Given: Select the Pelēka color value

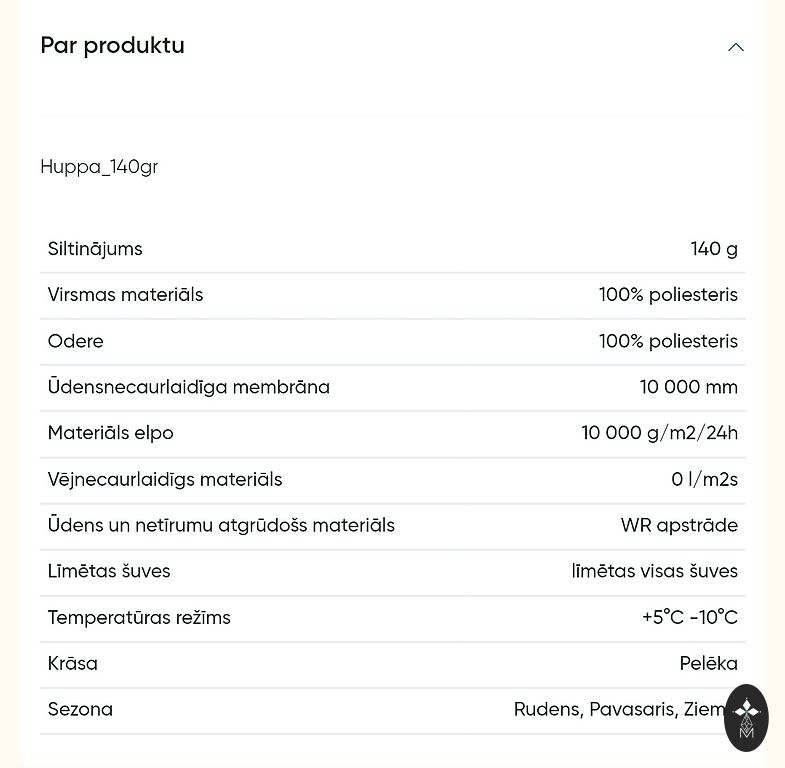Looking at the screenshot, I should click(x=709, y=663).
